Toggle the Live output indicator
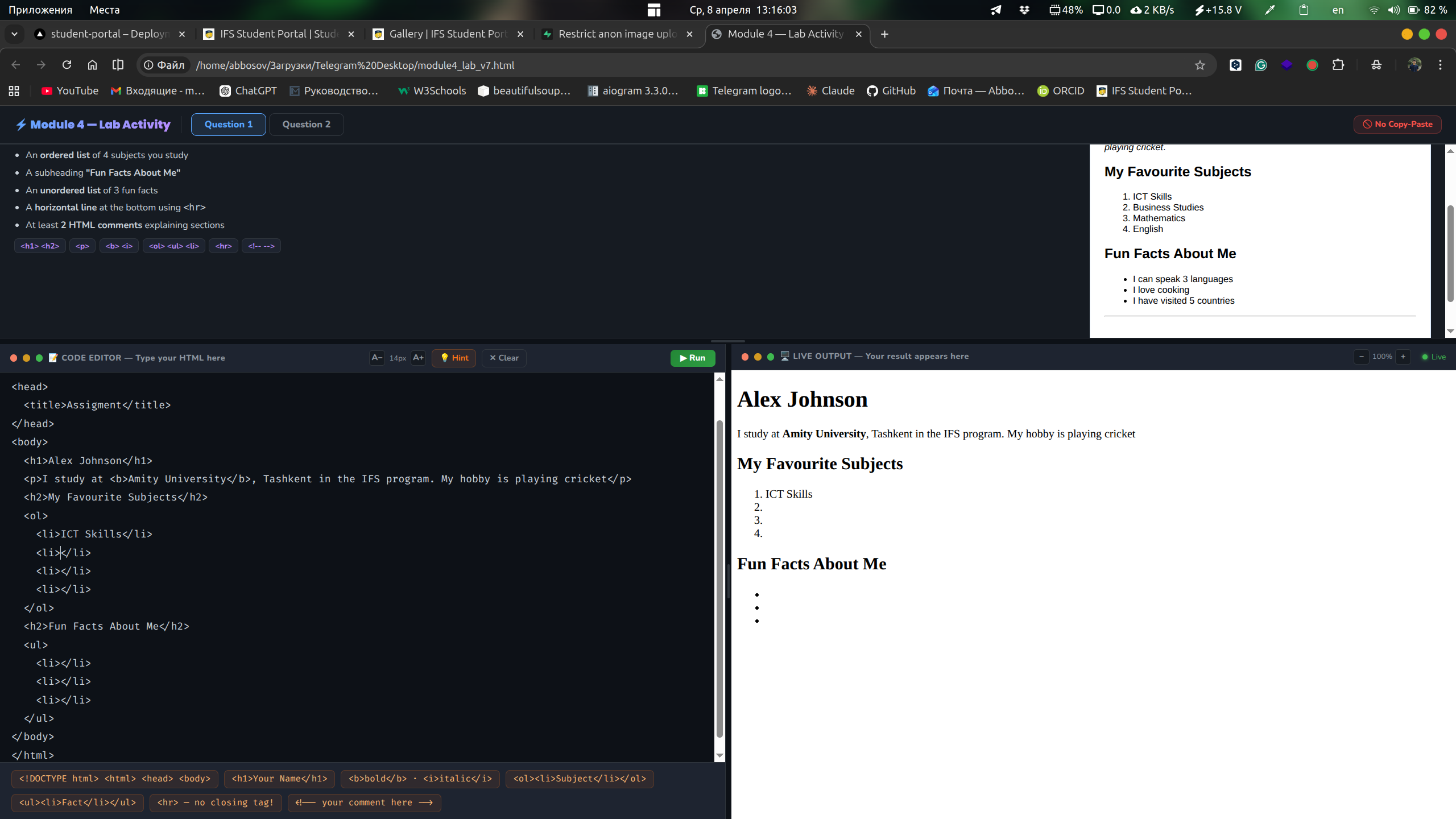This screenshot has height=819, width=1456. [x=1433, y=357]
